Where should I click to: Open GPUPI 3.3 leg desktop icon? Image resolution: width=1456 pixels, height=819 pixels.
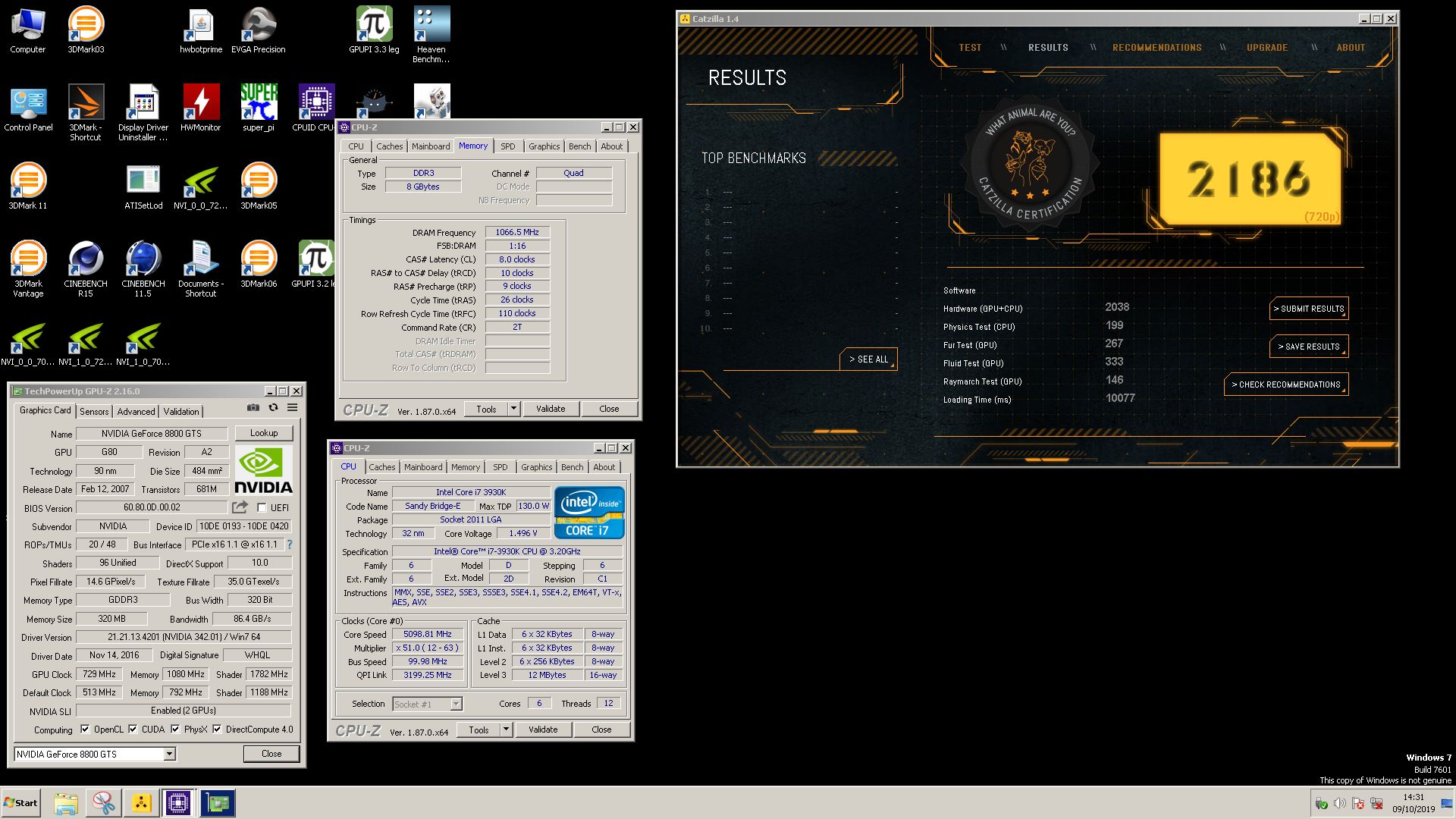coord(374,30)
